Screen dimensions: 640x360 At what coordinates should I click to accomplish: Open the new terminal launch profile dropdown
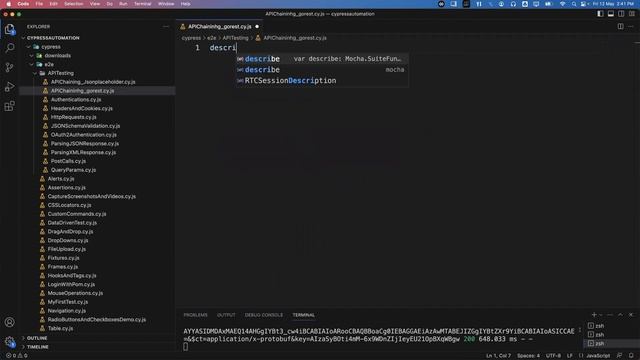[x=600, y=315]
